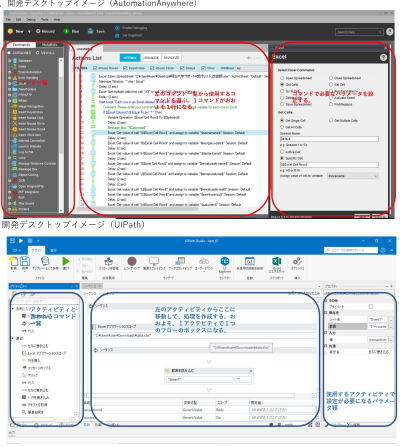Click the specific cell address input field
Image resolution: width=400 pixels, height=447 pixels.
coord(329,165)
